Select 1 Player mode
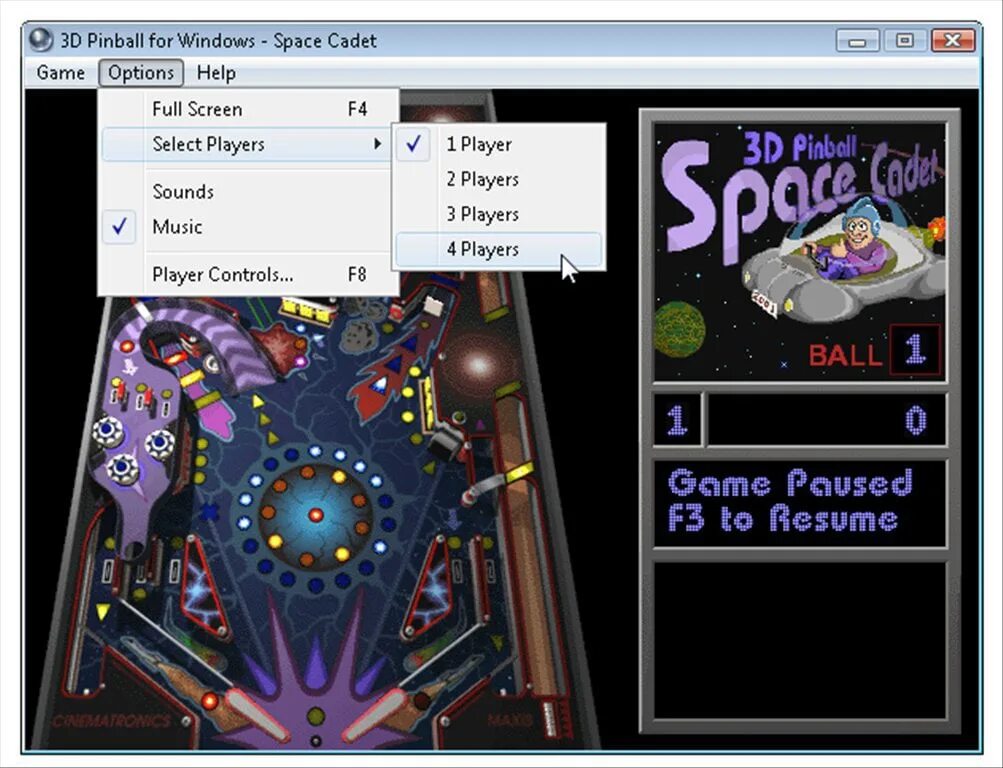The height and width of the screenshot is (768, 1003). [499, 145]
